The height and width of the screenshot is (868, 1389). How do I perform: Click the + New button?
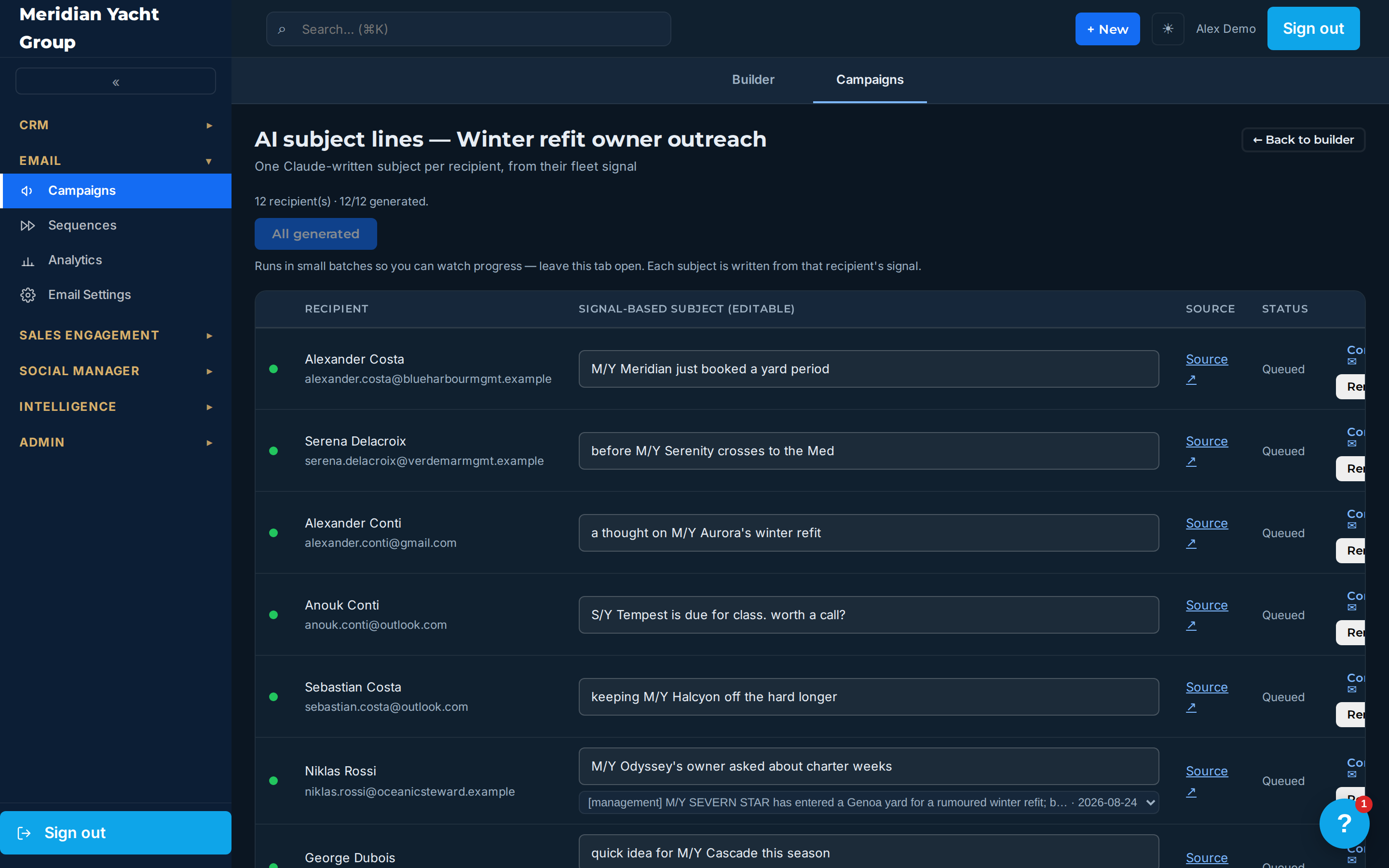(1107, 29)
